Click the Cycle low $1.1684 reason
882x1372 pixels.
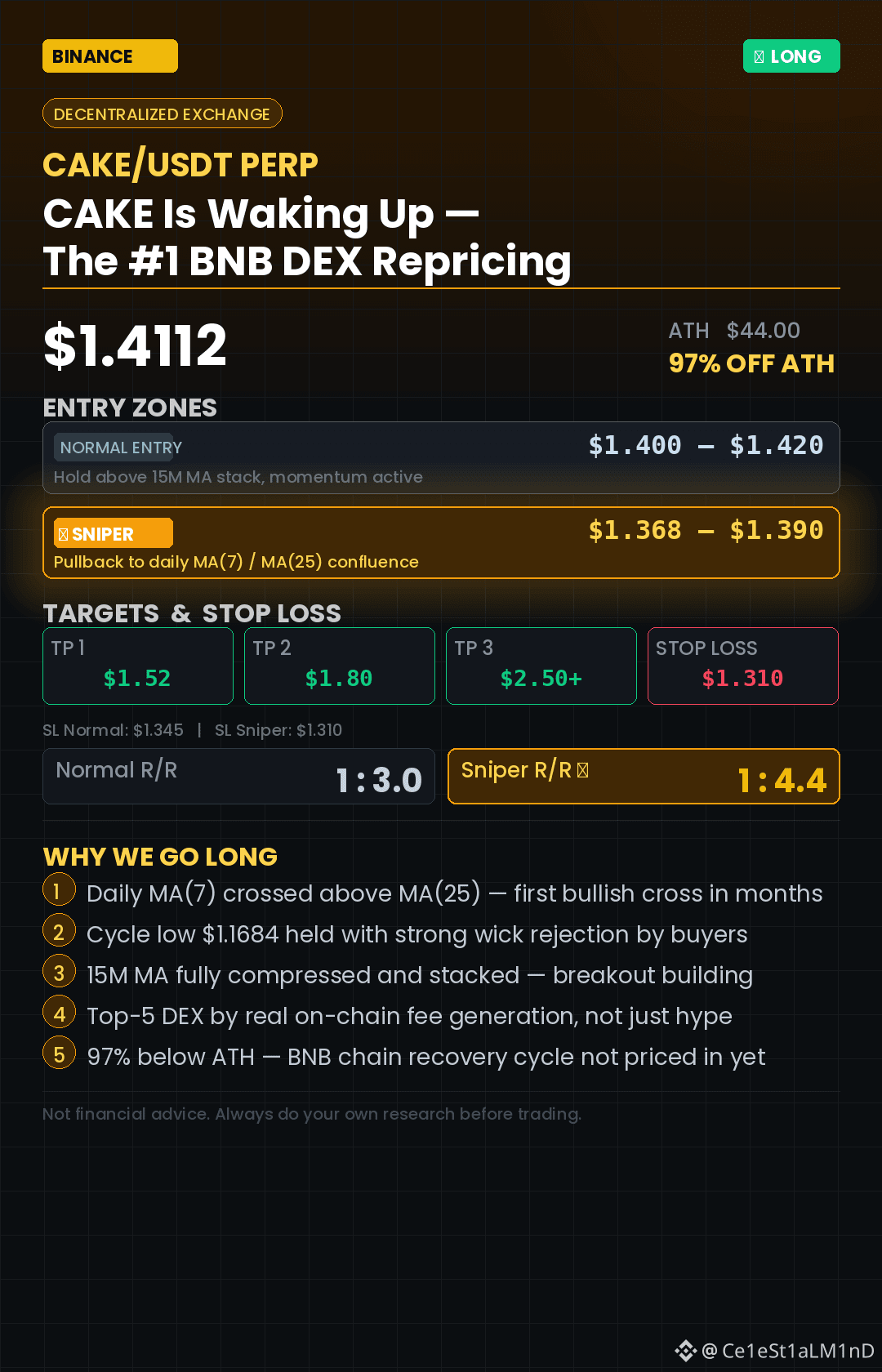tap(417, 934)
